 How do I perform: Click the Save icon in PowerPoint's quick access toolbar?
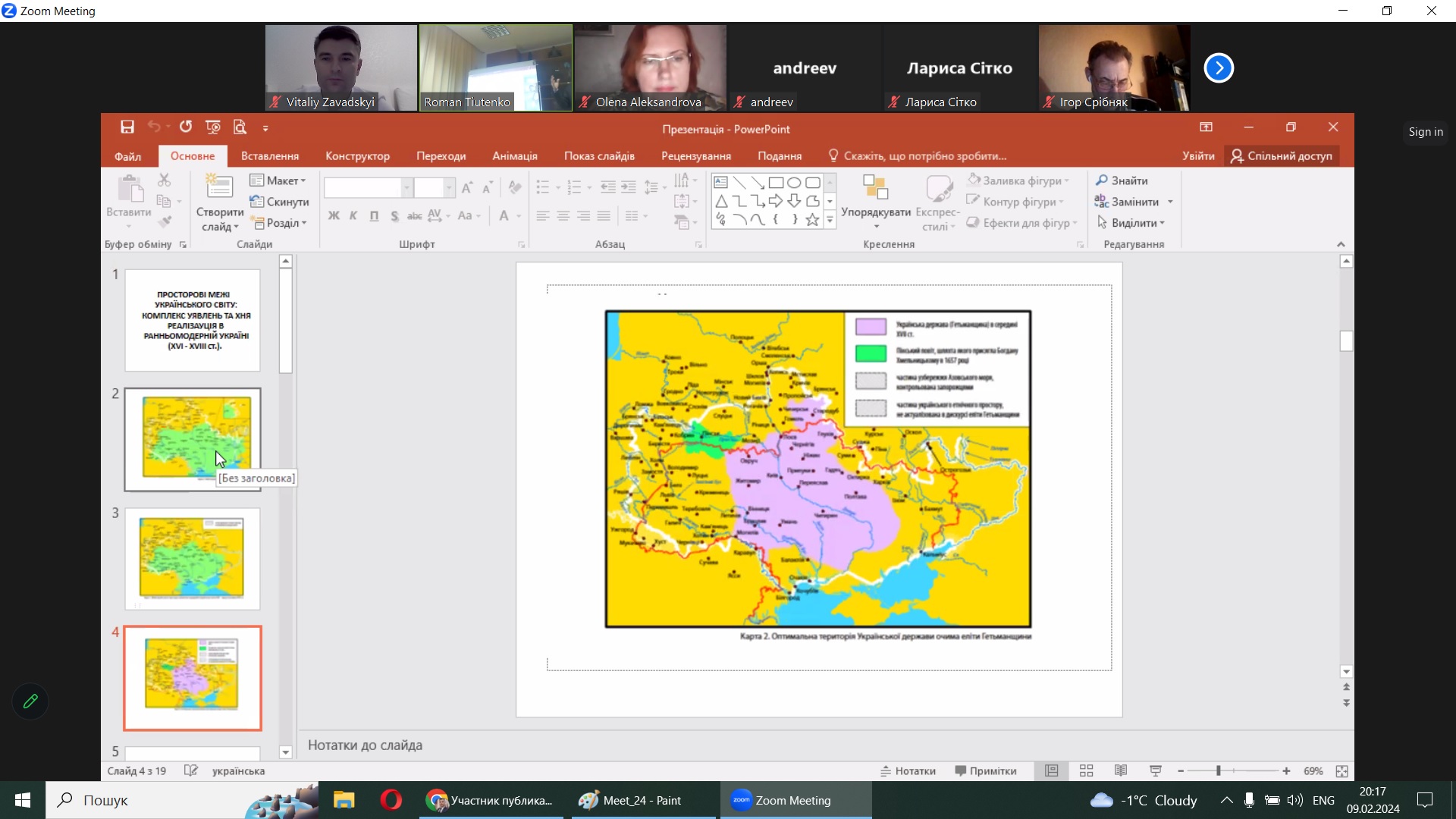click(x=127, y=127)
